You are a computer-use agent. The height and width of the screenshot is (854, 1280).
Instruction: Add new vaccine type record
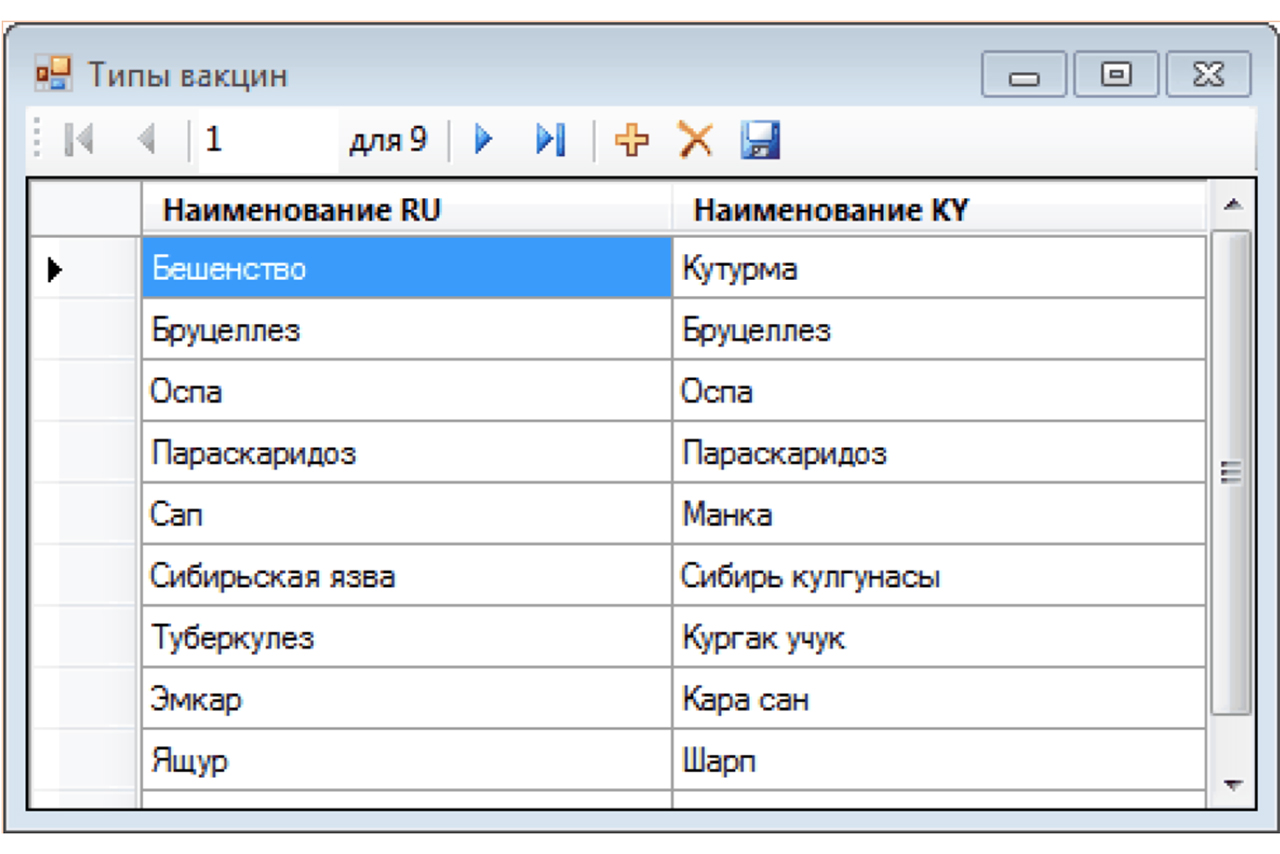point(631,141)
